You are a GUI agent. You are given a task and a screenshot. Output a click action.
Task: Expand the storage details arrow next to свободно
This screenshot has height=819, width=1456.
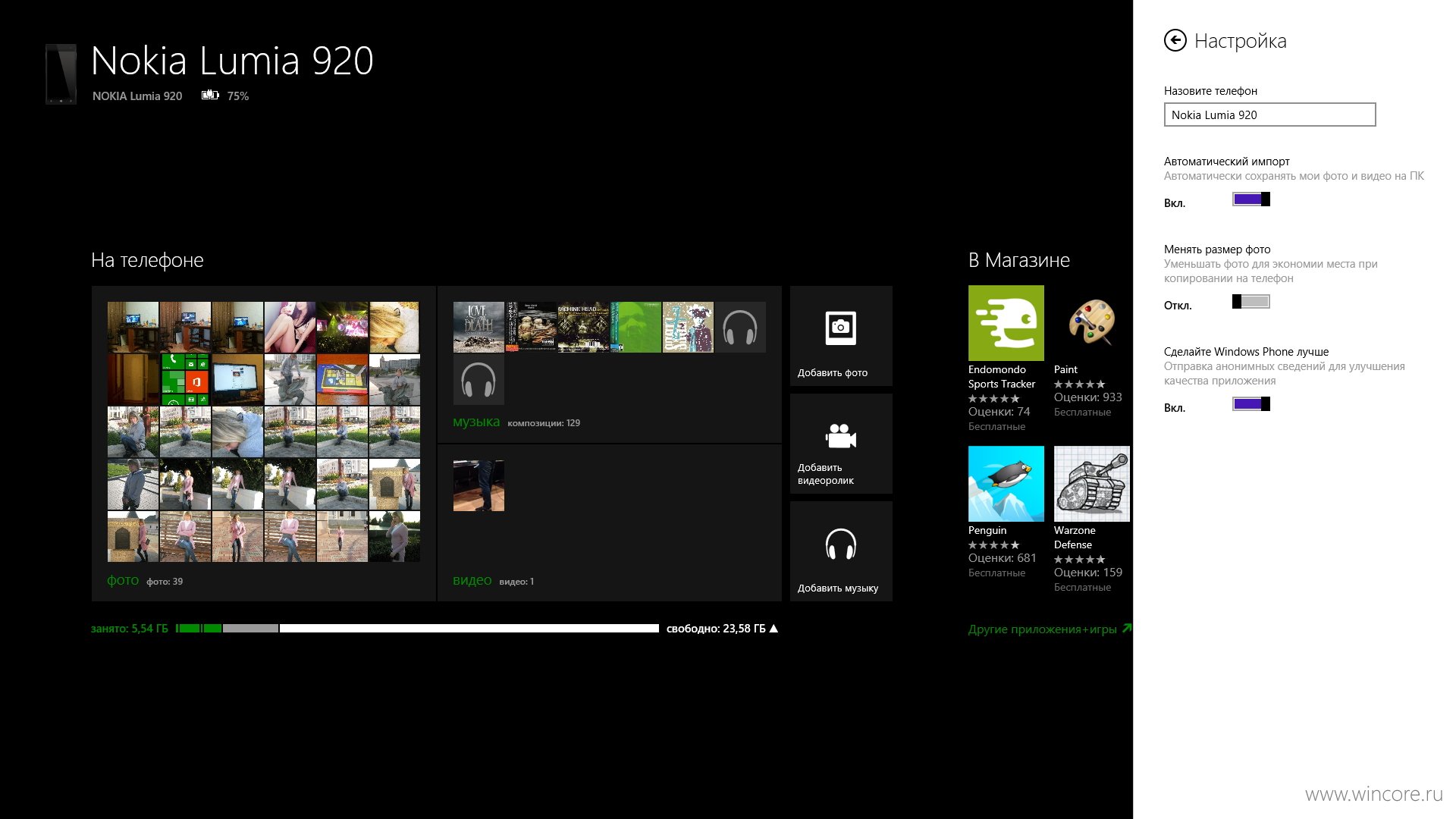click(x=773, y=628)
